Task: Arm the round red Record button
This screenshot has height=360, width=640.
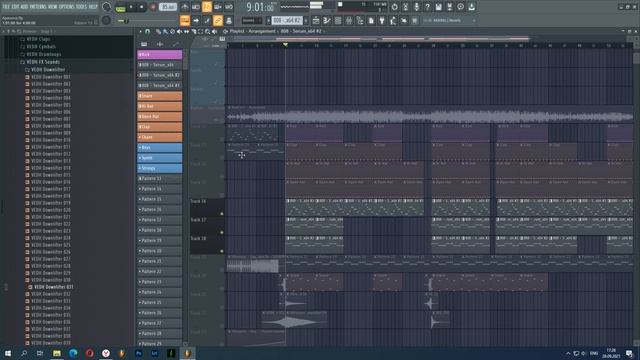Action: 153,7
